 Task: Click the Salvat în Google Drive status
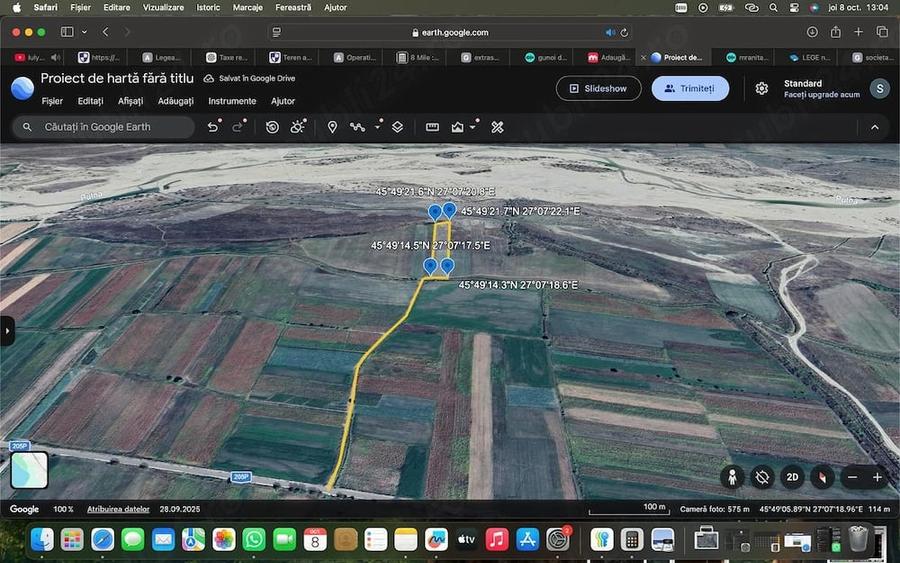pyautogui.click(x=250, y=79)
